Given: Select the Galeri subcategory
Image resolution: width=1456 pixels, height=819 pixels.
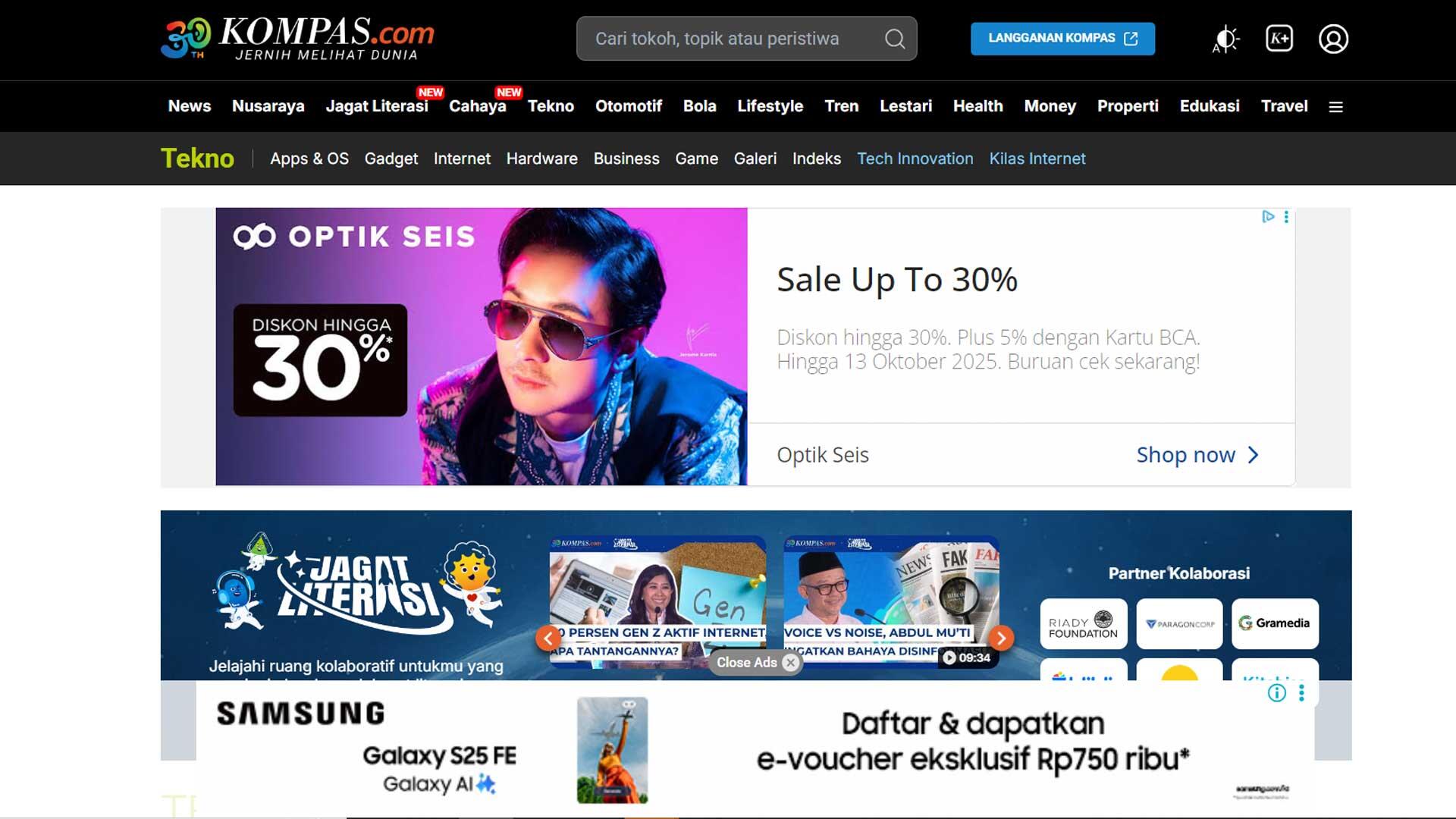Looking at the screenshot, I should click(755, 158).
